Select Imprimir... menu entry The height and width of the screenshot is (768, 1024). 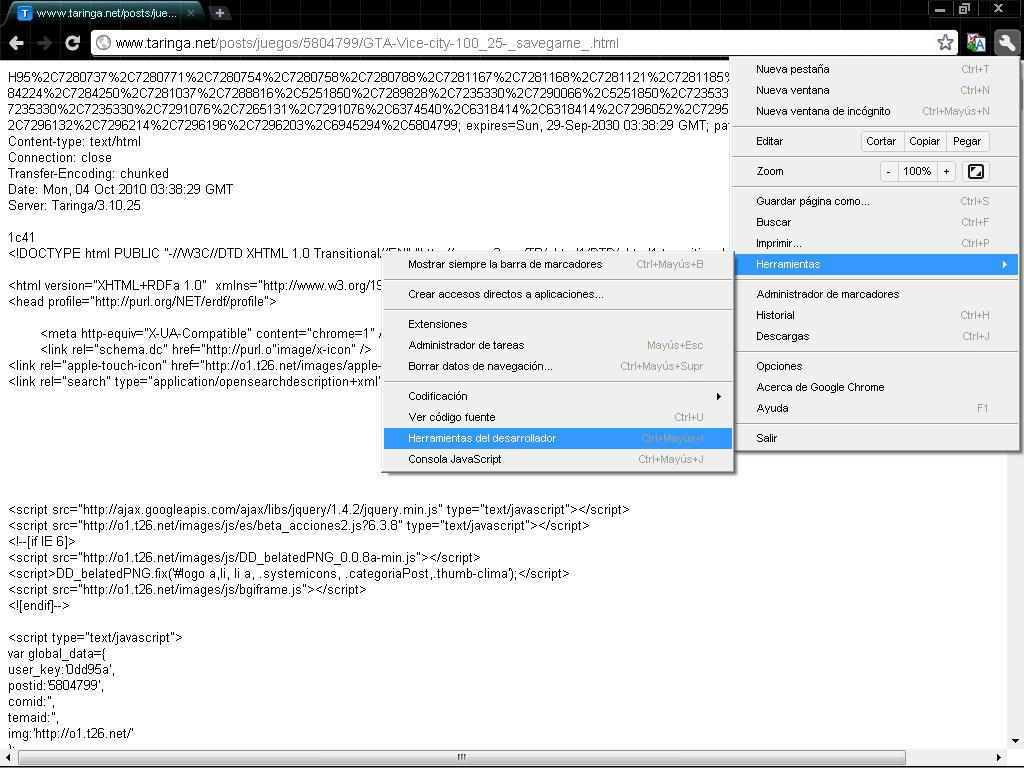[x=874, y=243]
